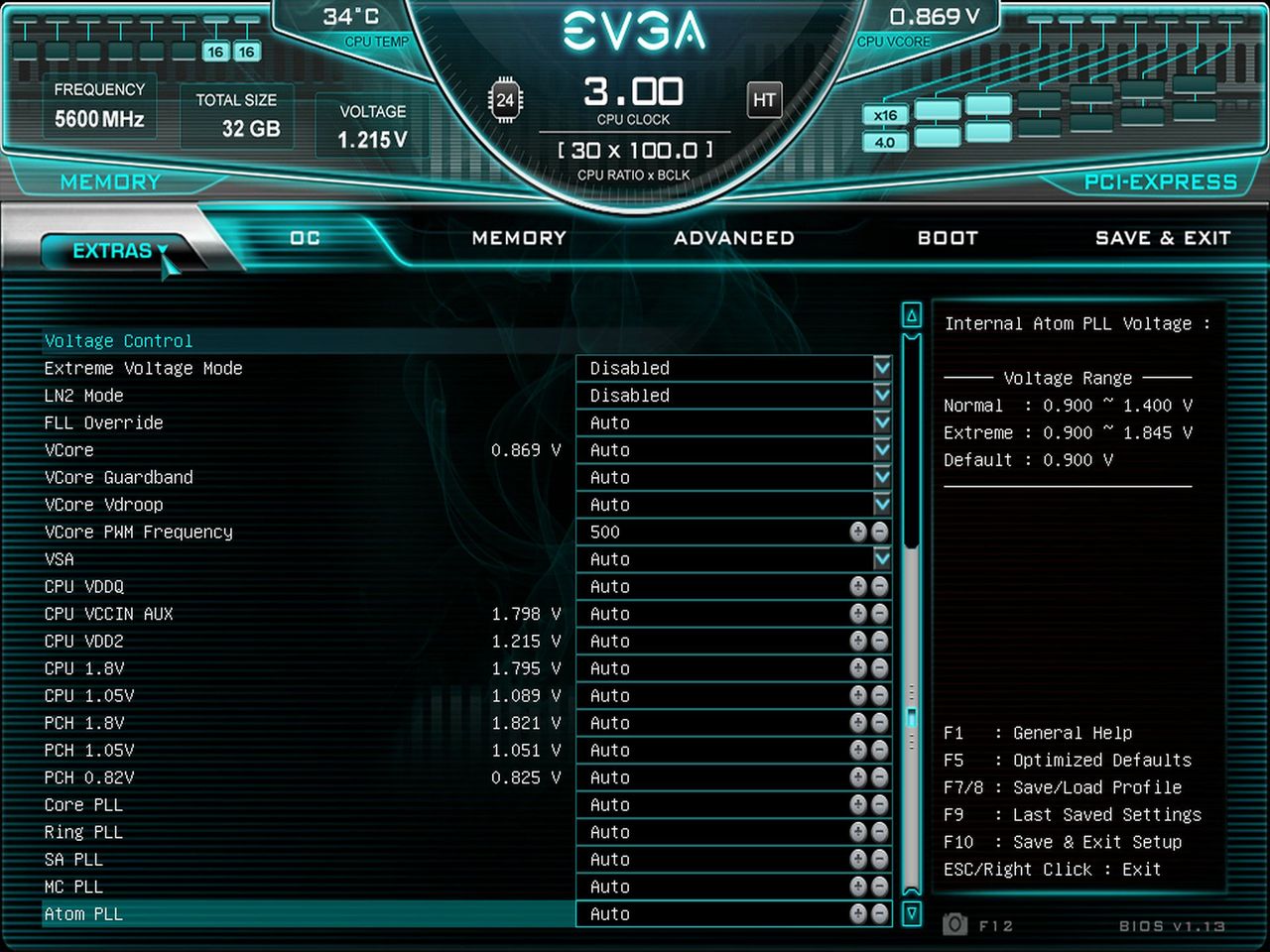Click minus button for PCH 1.8V
1270x952 pixels.
[880, 723]
